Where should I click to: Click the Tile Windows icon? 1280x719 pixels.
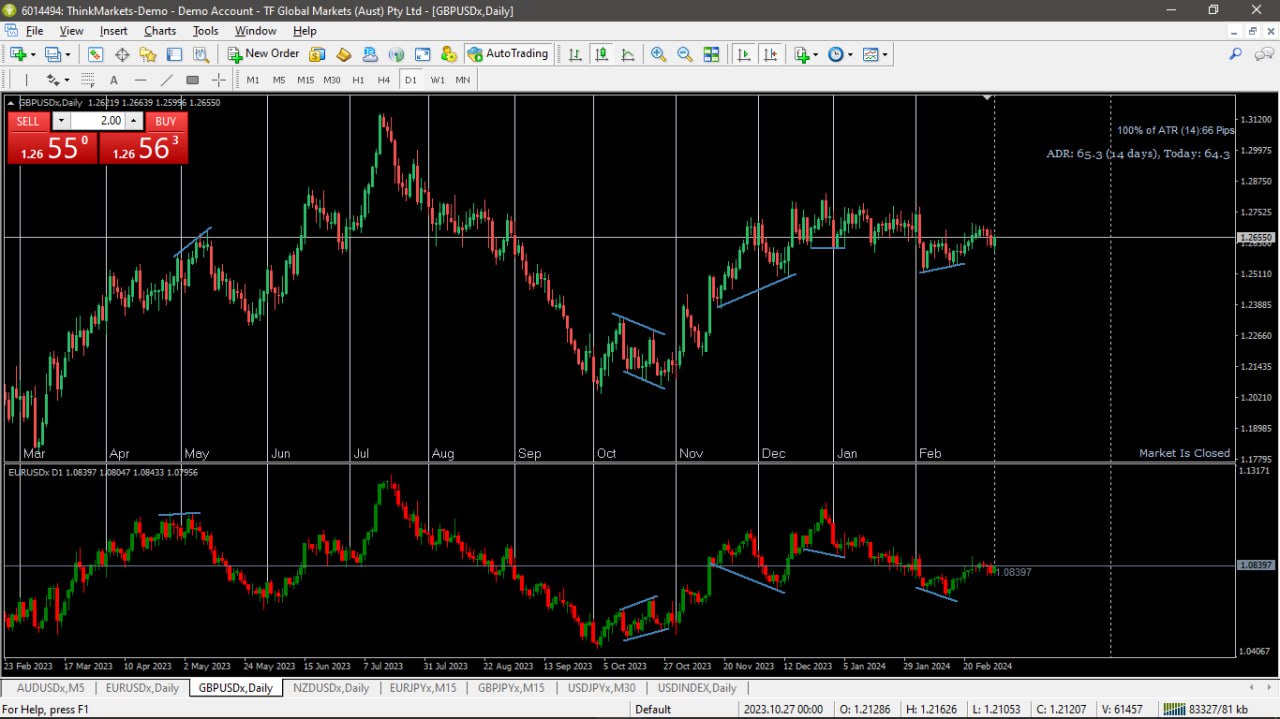(x=711, y=54)
